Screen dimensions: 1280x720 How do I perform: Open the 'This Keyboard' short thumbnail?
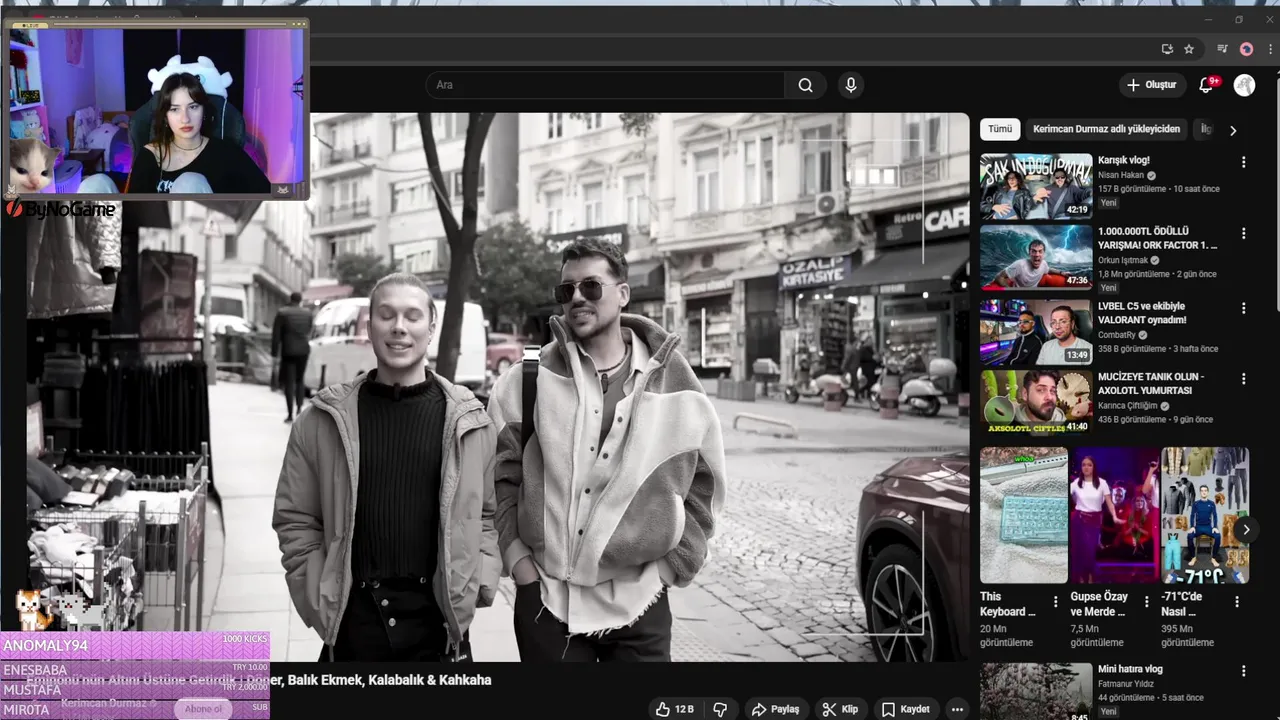coord(1024,515)
